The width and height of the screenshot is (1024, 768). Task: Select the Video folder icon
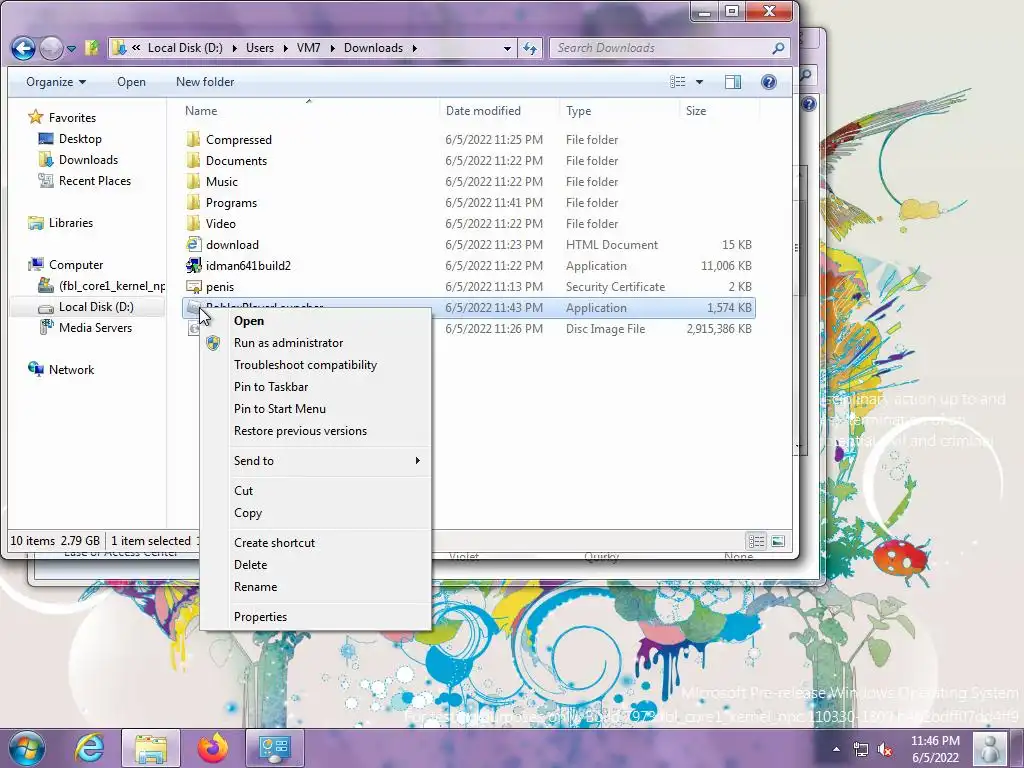tap(193, 223)
